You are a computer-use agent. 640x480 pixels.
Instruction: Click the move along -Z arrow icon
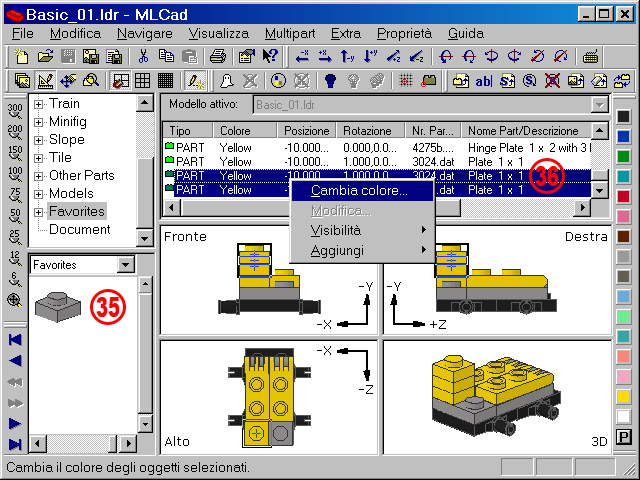pyautogui.click(x=416, y=56)
